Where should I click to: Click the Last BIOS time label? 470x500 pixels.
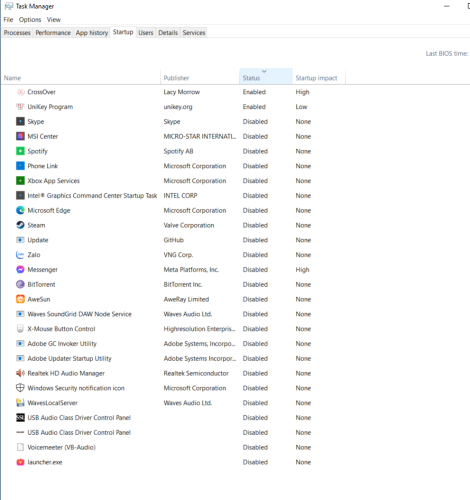[447, 53]
